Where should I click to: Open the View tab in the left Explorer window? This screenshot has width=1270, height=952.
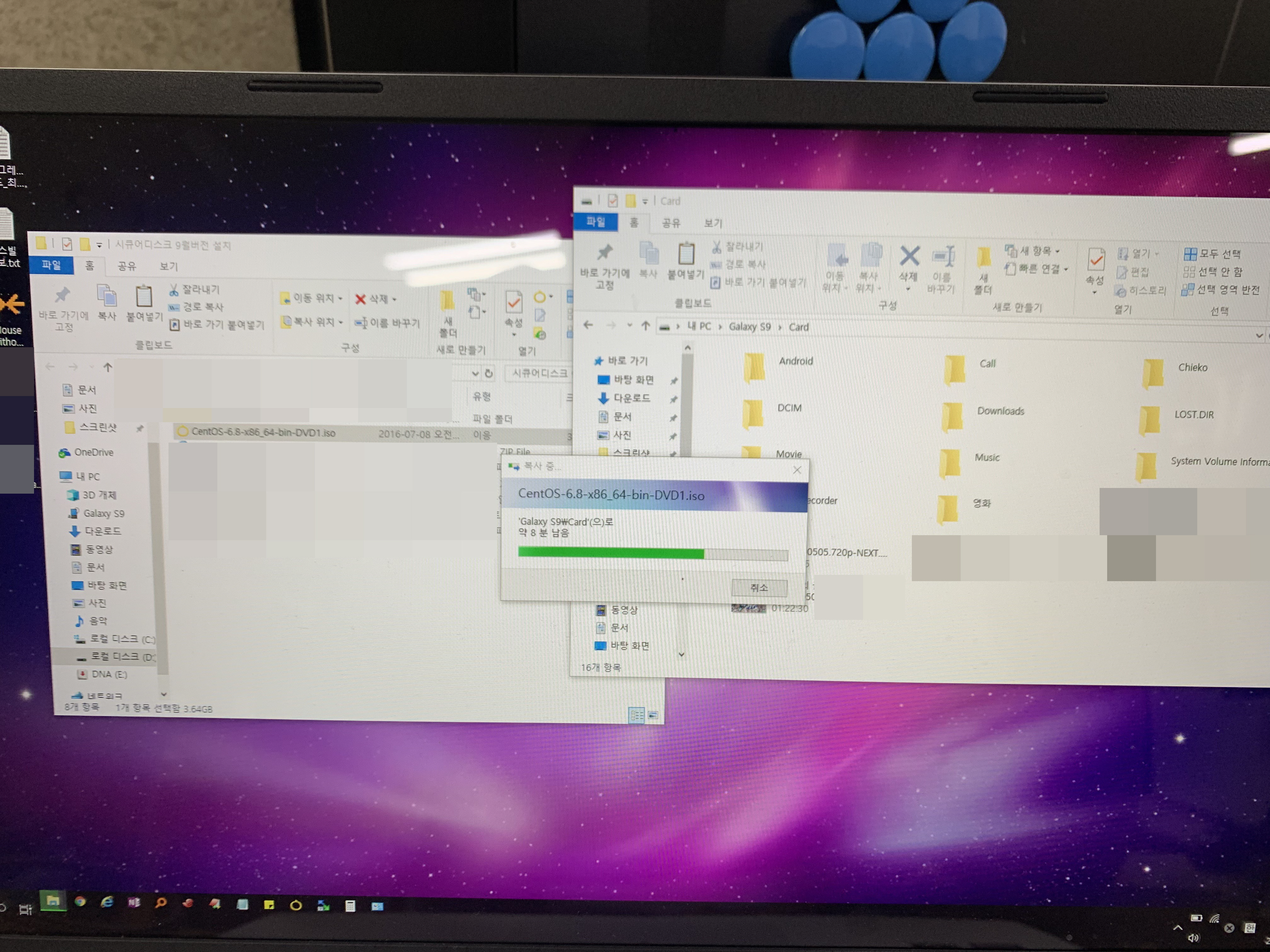point(168,266)
